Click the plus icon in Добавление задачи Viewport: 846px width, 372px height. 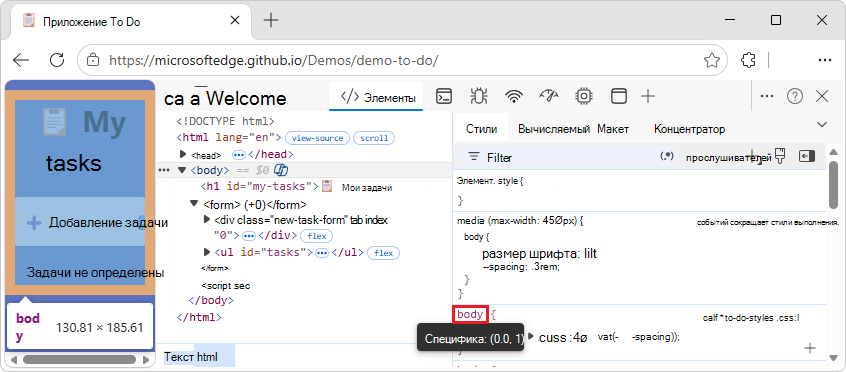pos(34,222)
